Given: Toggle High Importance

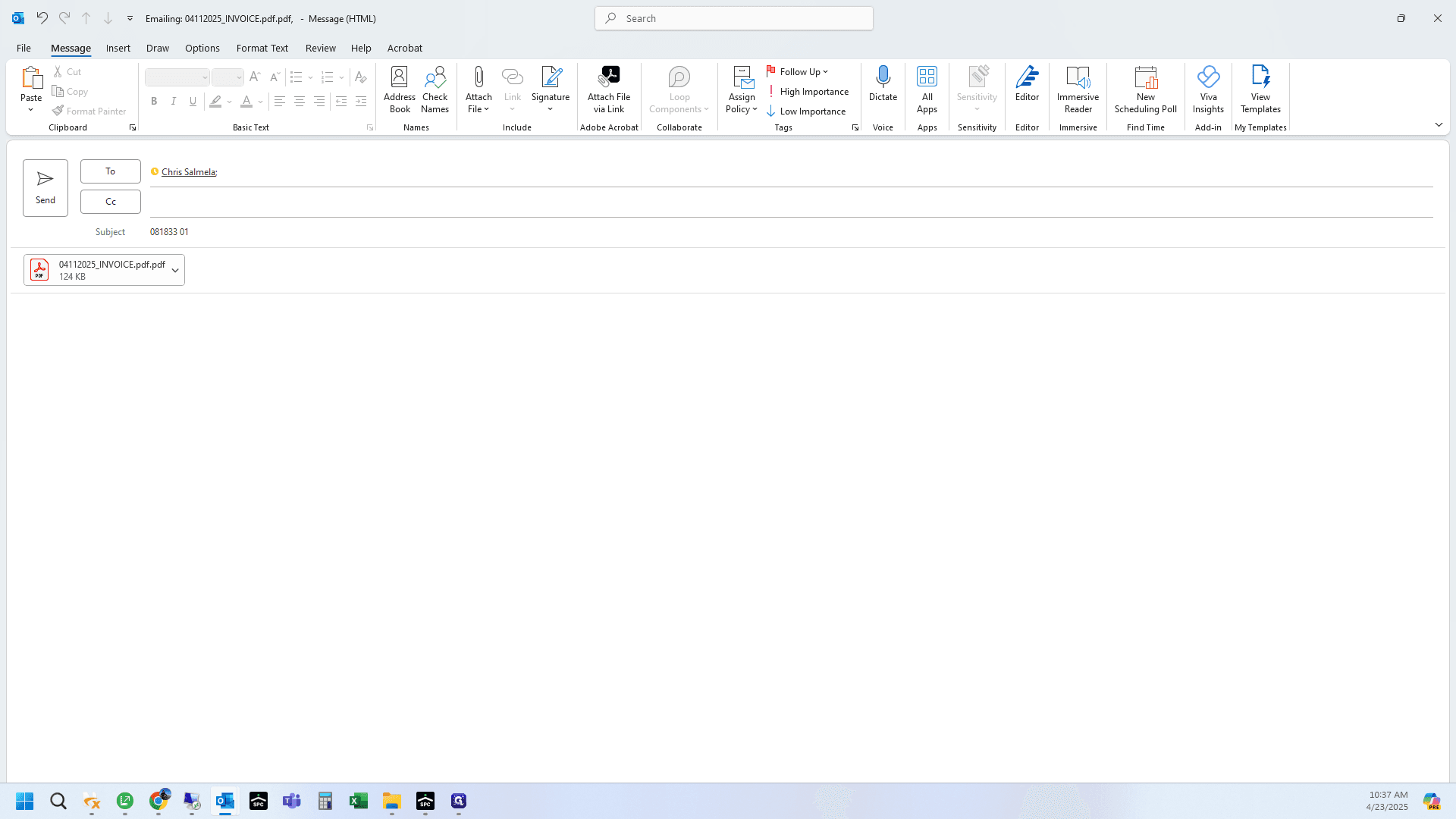Looking at the screenshot, I should [x=808, y=91].
